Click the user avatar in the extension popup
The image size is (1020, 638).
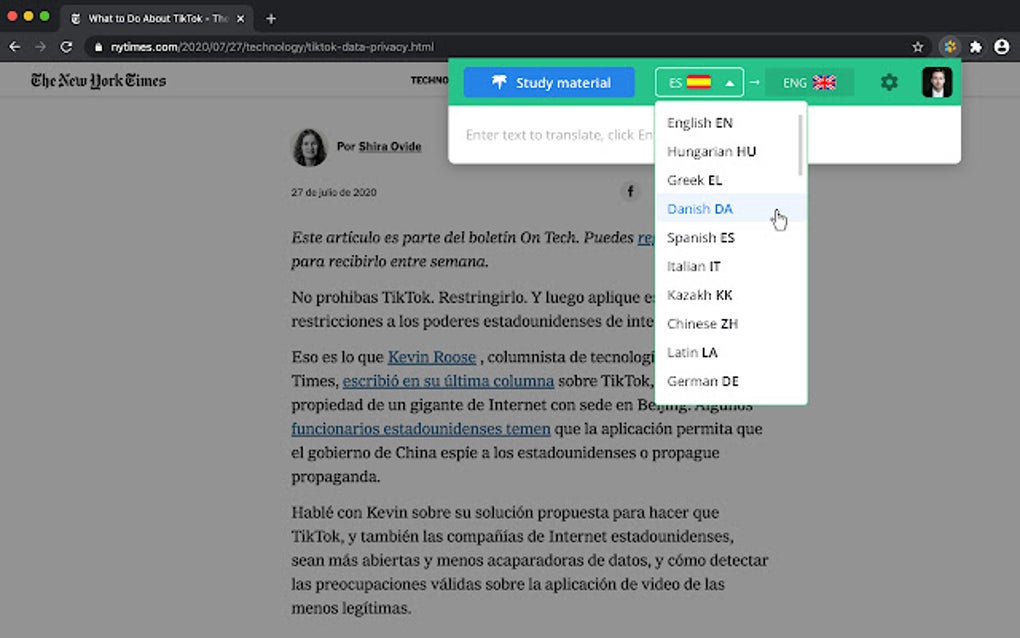coord(937,82)
